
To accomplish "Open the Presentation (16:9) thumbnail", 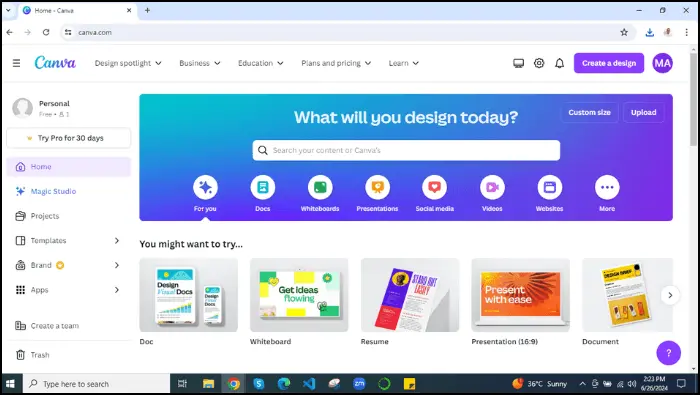I will [x=521, y=295].
